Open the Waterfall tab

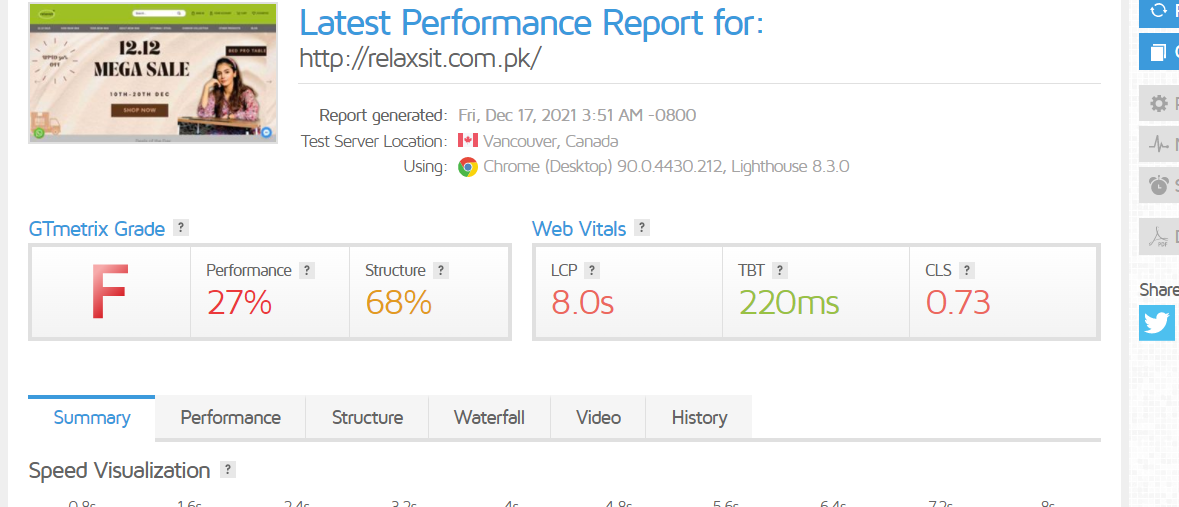(489, 418)
